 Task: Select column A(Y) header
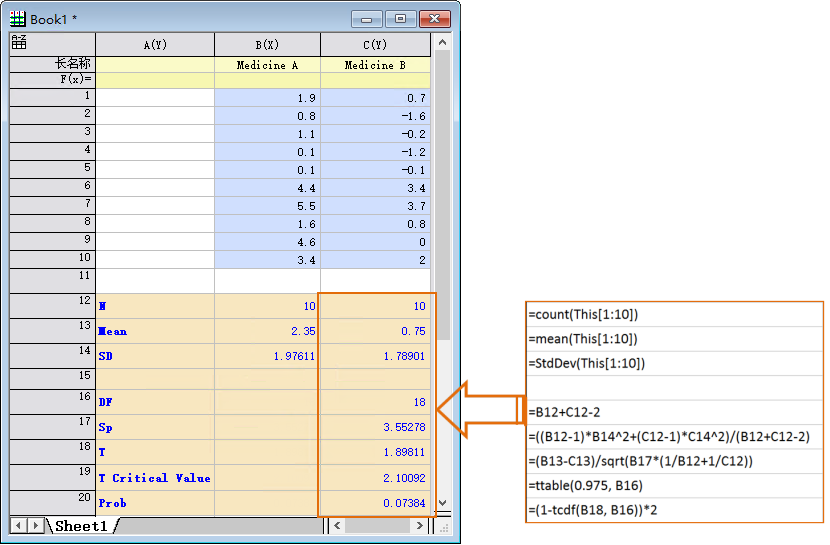click(155, 45)
